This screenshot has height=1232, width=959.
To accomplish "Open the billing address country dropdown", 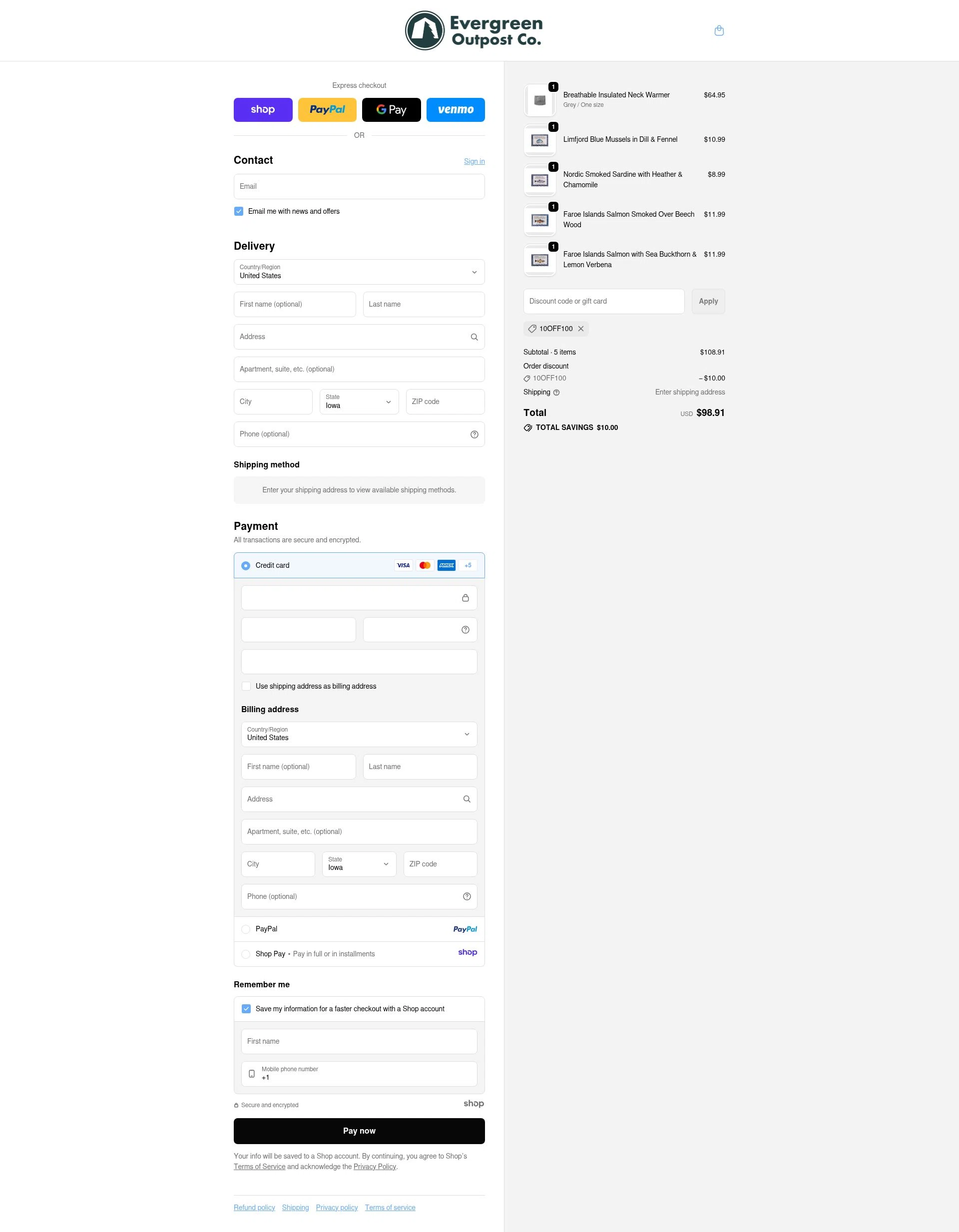I will coord(359,734).
